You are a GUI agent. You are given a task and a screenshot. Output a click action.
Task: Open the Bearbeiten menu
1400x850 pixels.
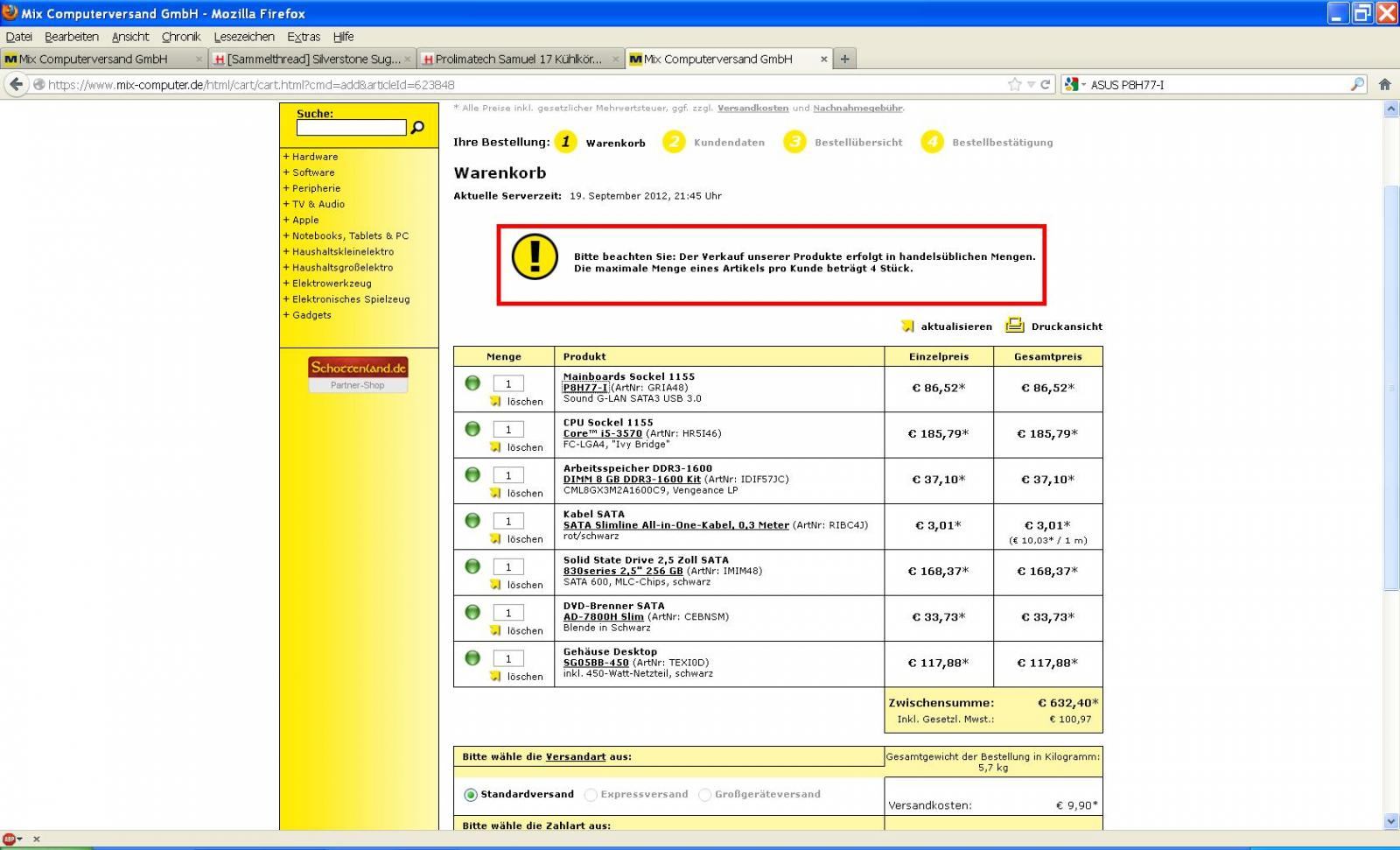point(72,37)
